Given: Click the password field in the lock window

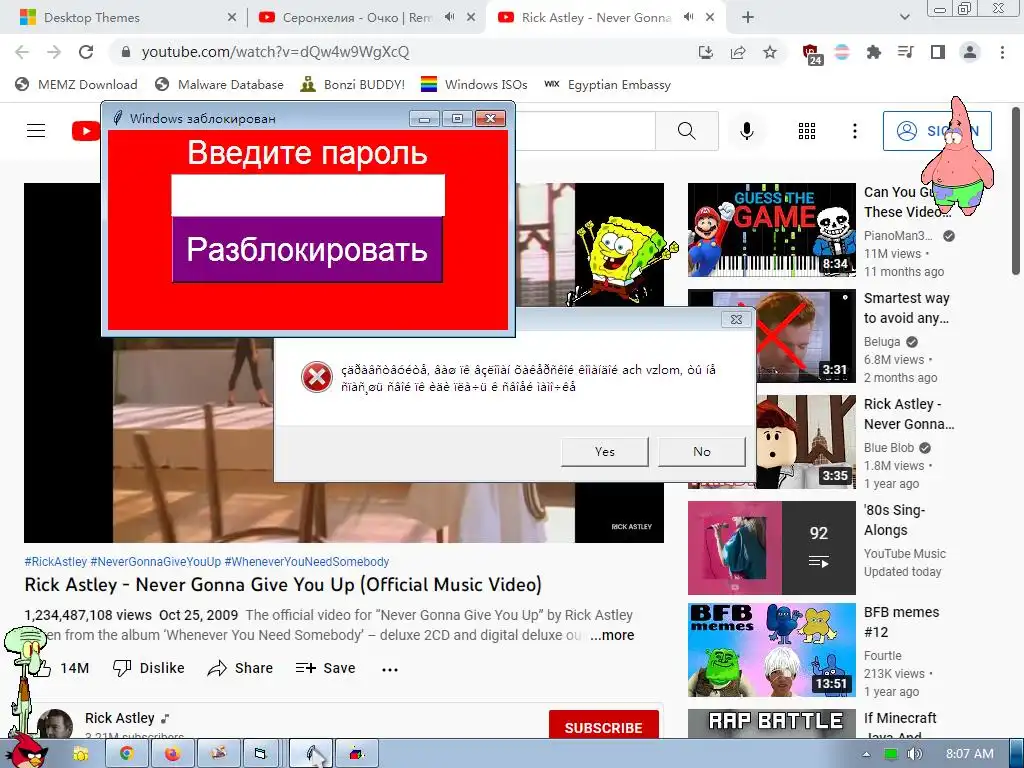Looking at the screenshot, I should [x=308, y=195].
